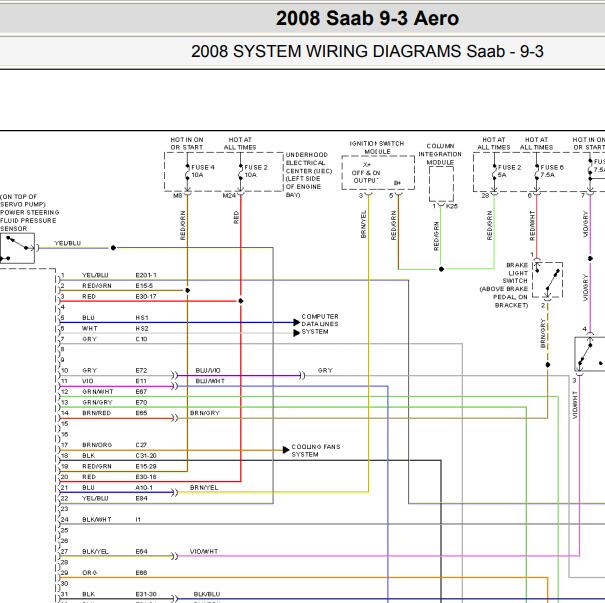605x603 pixels.
Task: Click the "COOLING FANS SYSTEM" label
Action: tap(316, 451)
